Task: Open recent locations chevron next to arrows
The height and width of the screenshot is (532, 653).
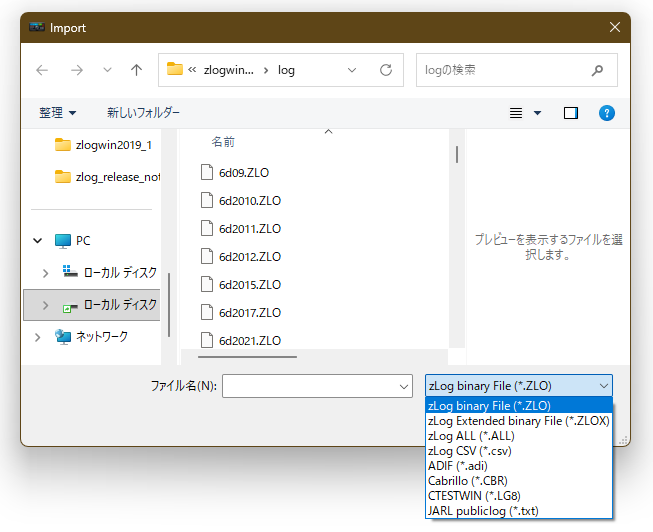Action: click(107, 70)
